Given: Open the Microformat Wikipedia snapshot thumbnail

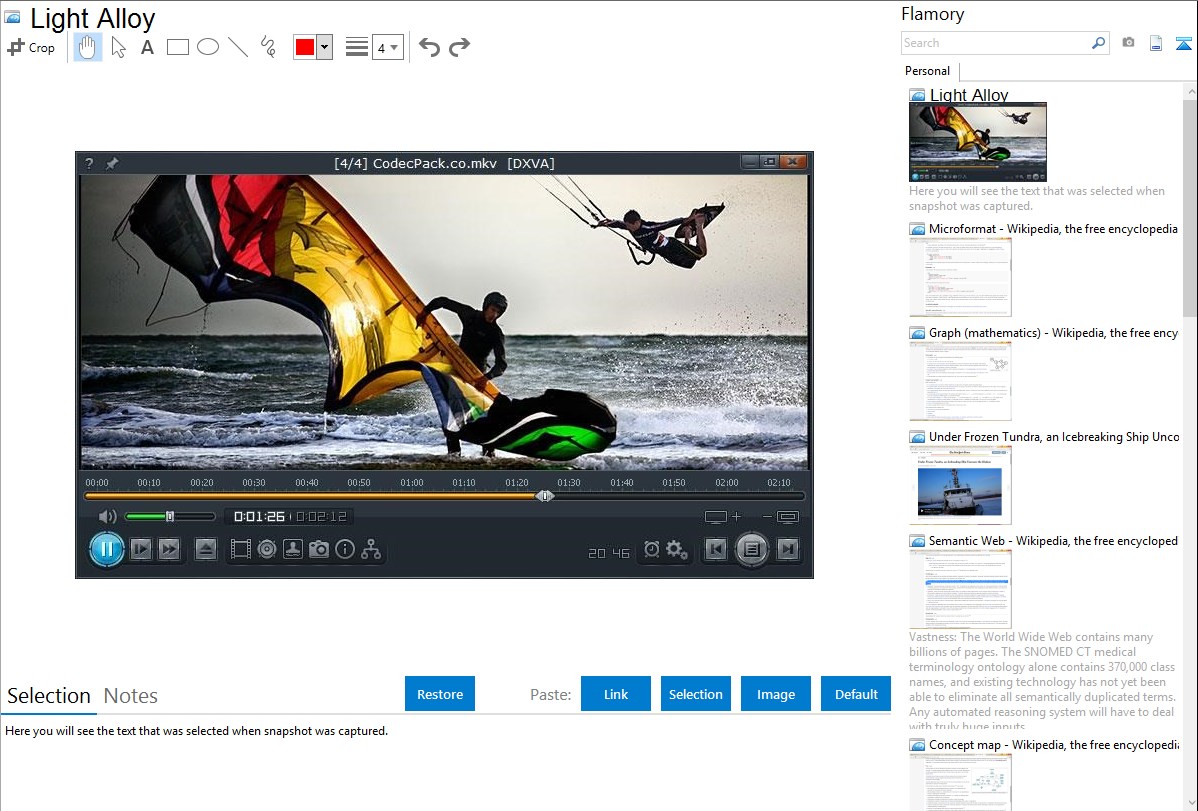Looking at the screenshot, I should click(x=960, y=277).
